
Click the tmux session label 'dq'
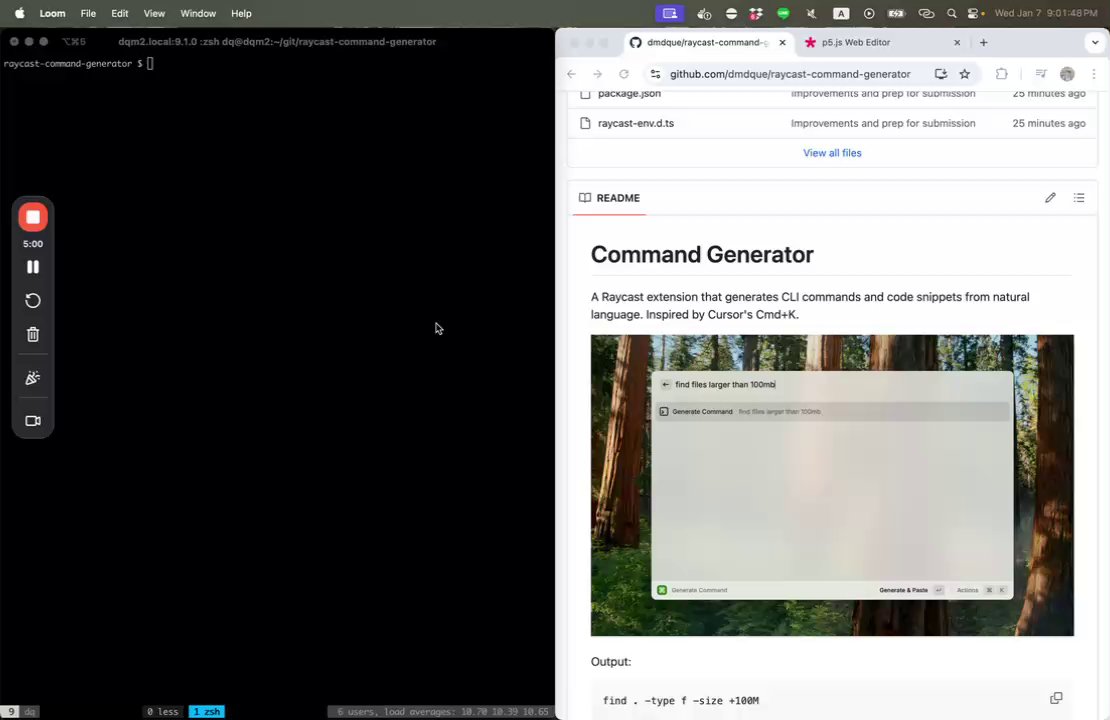30,712
